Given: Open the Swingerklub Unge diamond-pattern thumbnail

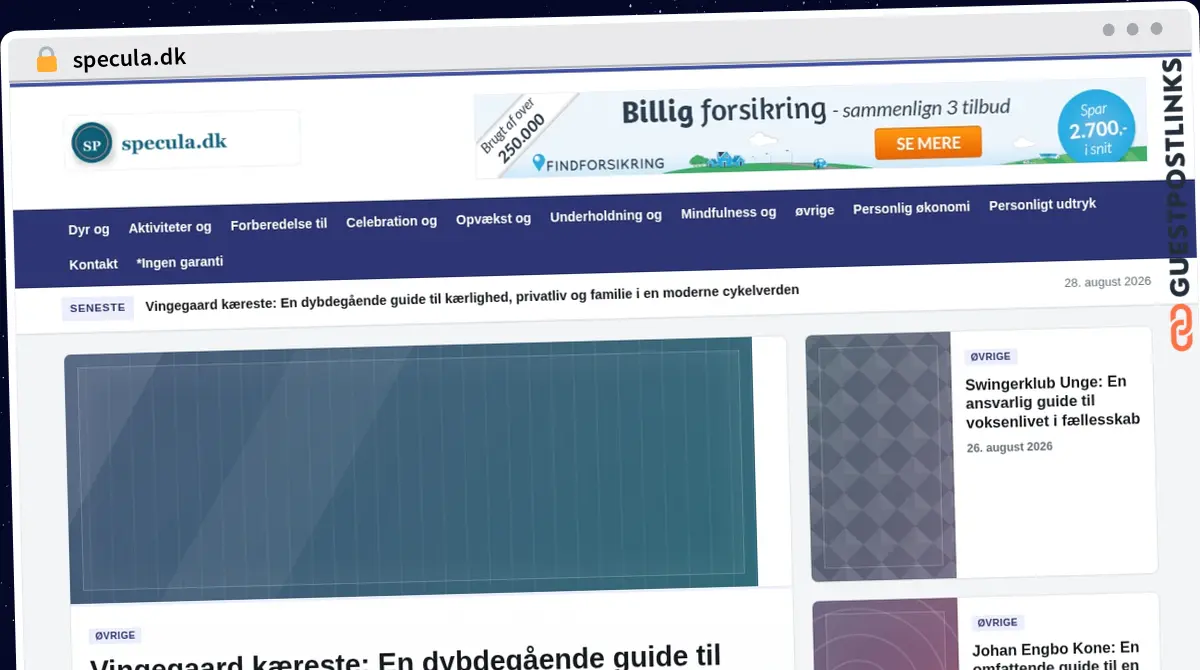Looking at the screenshot, I should click(x=880, y=456).
